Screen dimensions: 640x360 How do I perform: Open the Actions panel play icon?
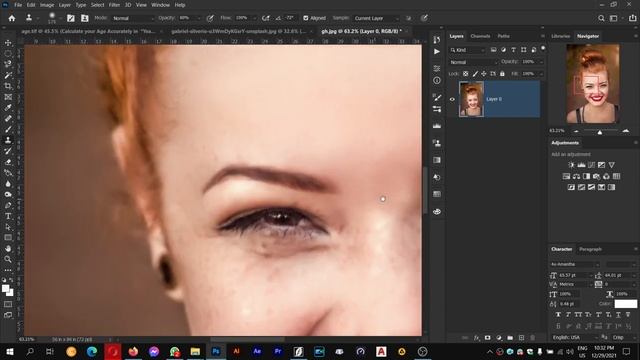click(437, 51)
